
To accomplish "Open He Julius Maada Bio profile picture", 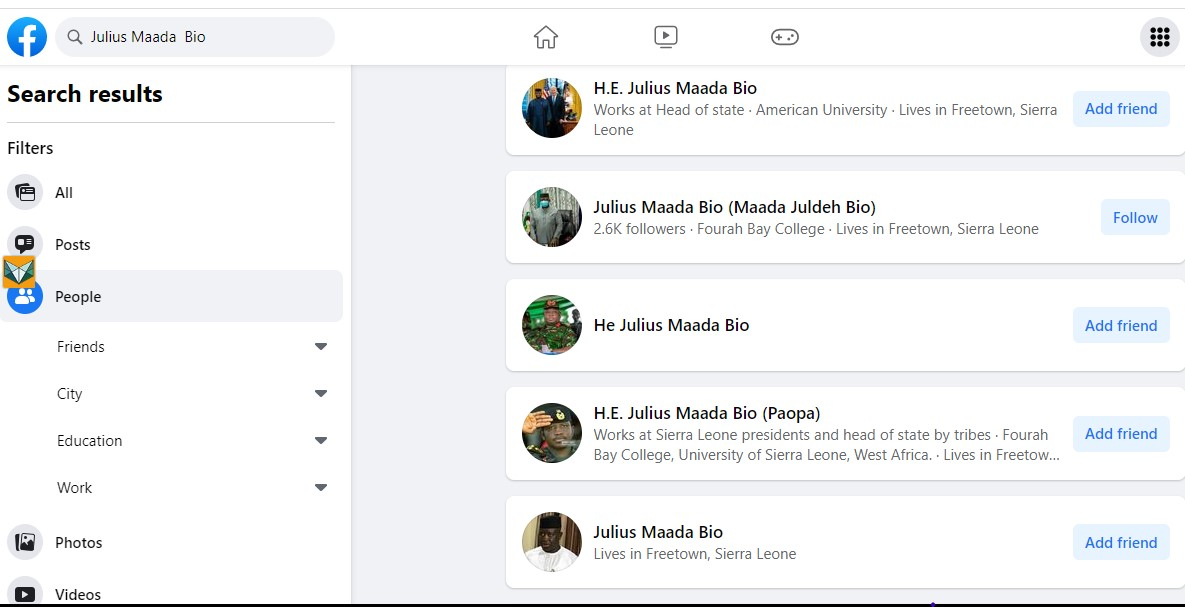I will (x=552, y=325).
